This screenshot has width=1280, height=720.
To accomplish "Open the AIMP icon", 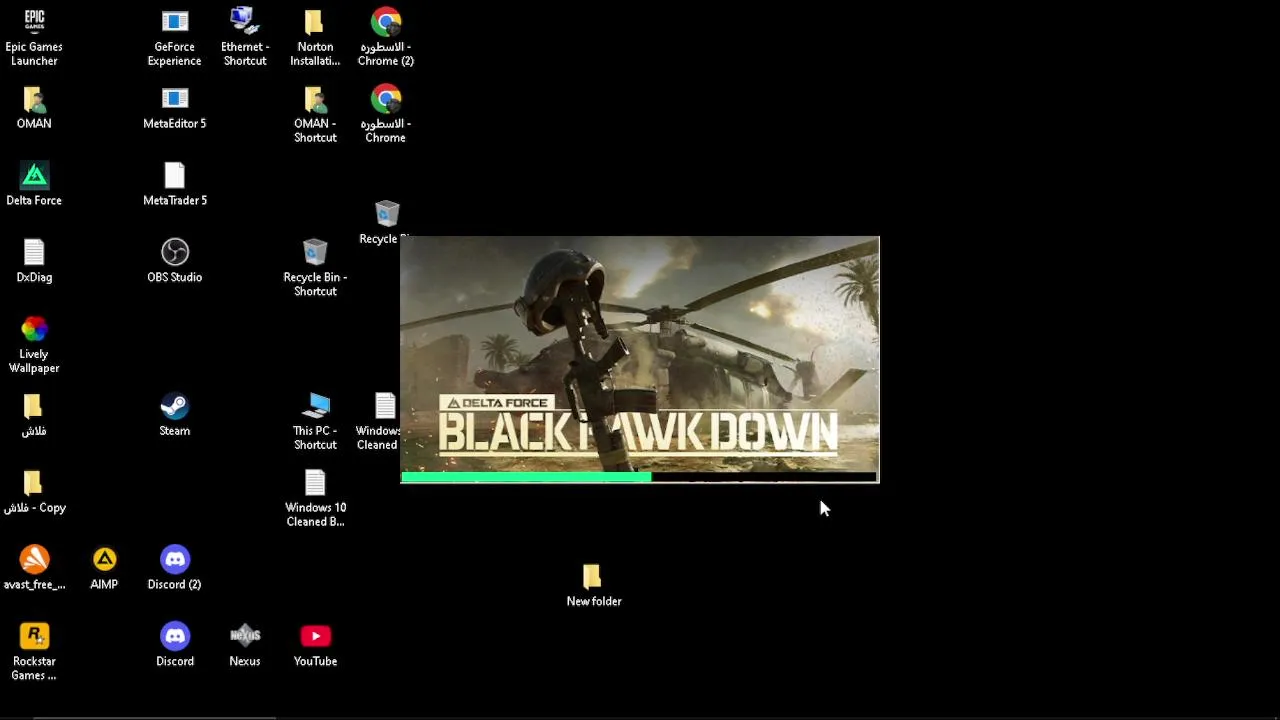I will [x=104, y=569].
